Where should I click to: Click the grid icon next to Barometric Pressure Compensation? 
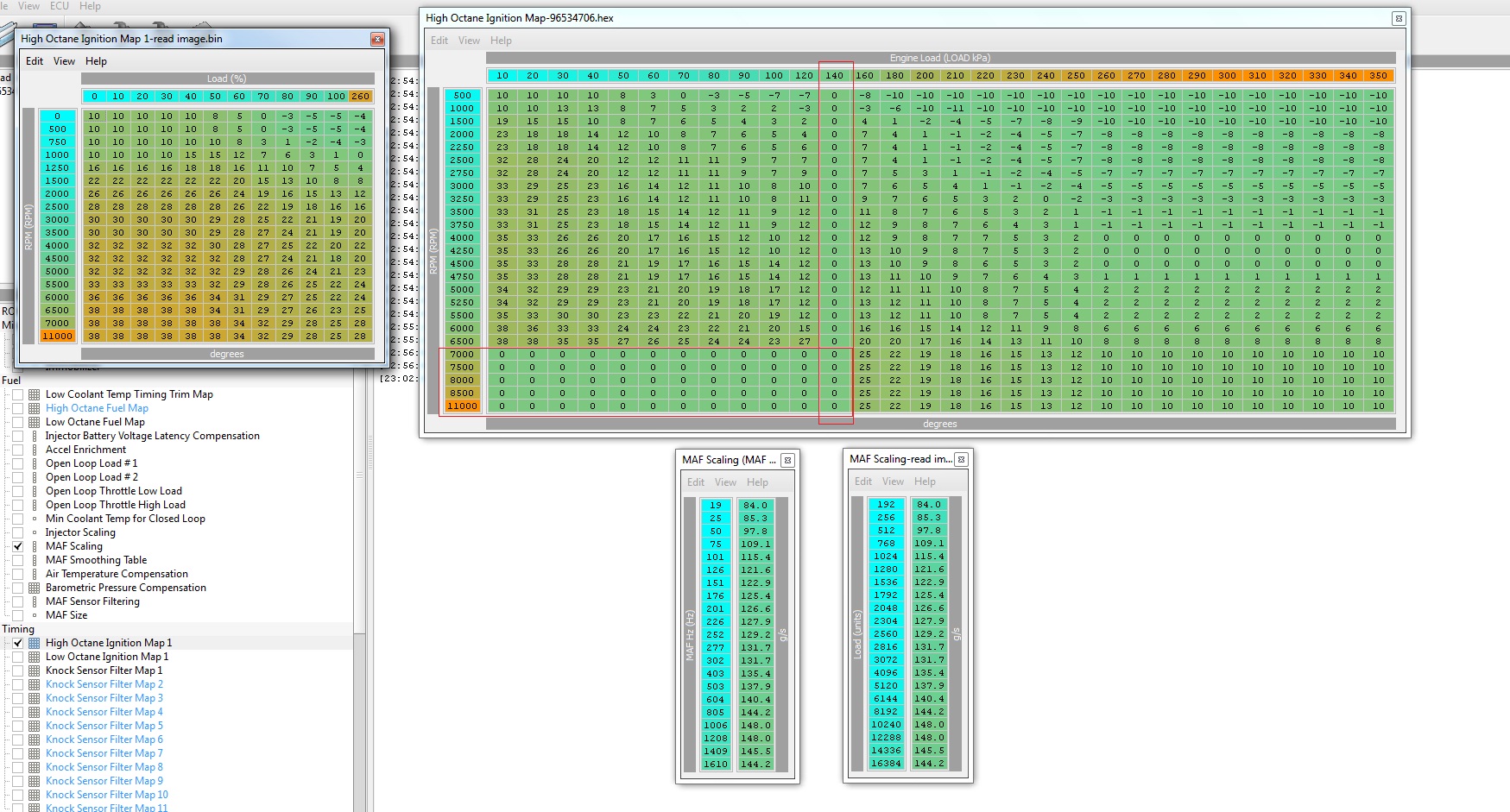35,588
